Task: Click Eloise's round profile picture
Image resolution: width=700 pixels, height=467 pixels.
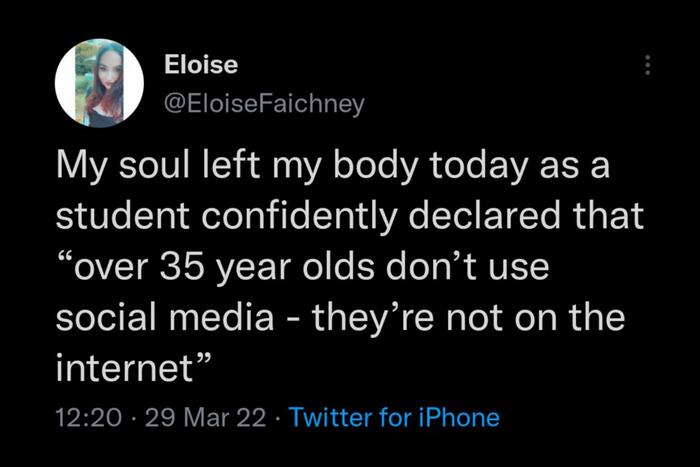Action: click(x=91, y=84)
